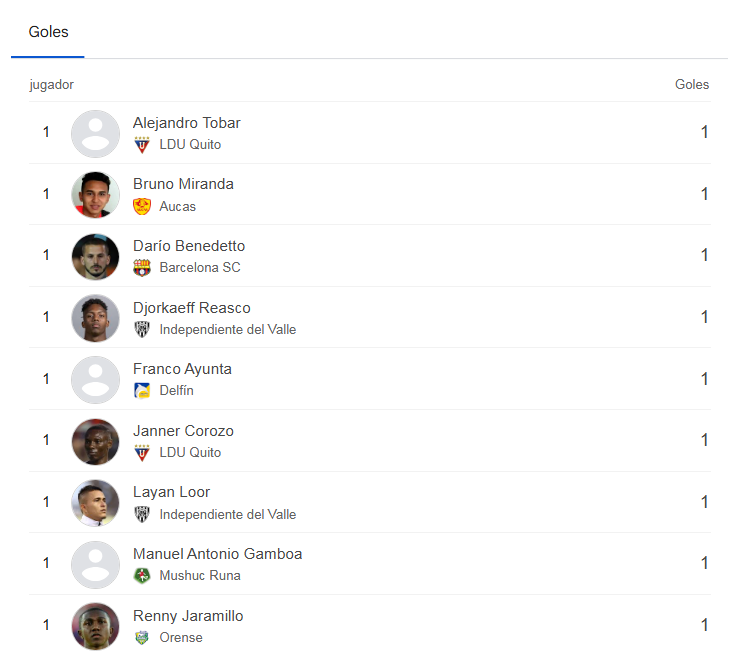Open Bruno Miranda's player photo
The width and height of the screenshot is (743, 662).
click(x=95, y=195)
